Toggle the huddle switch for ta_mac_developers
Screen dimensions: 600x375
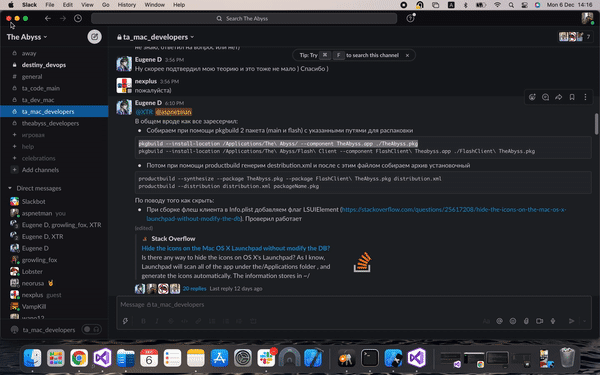(91, 329)
